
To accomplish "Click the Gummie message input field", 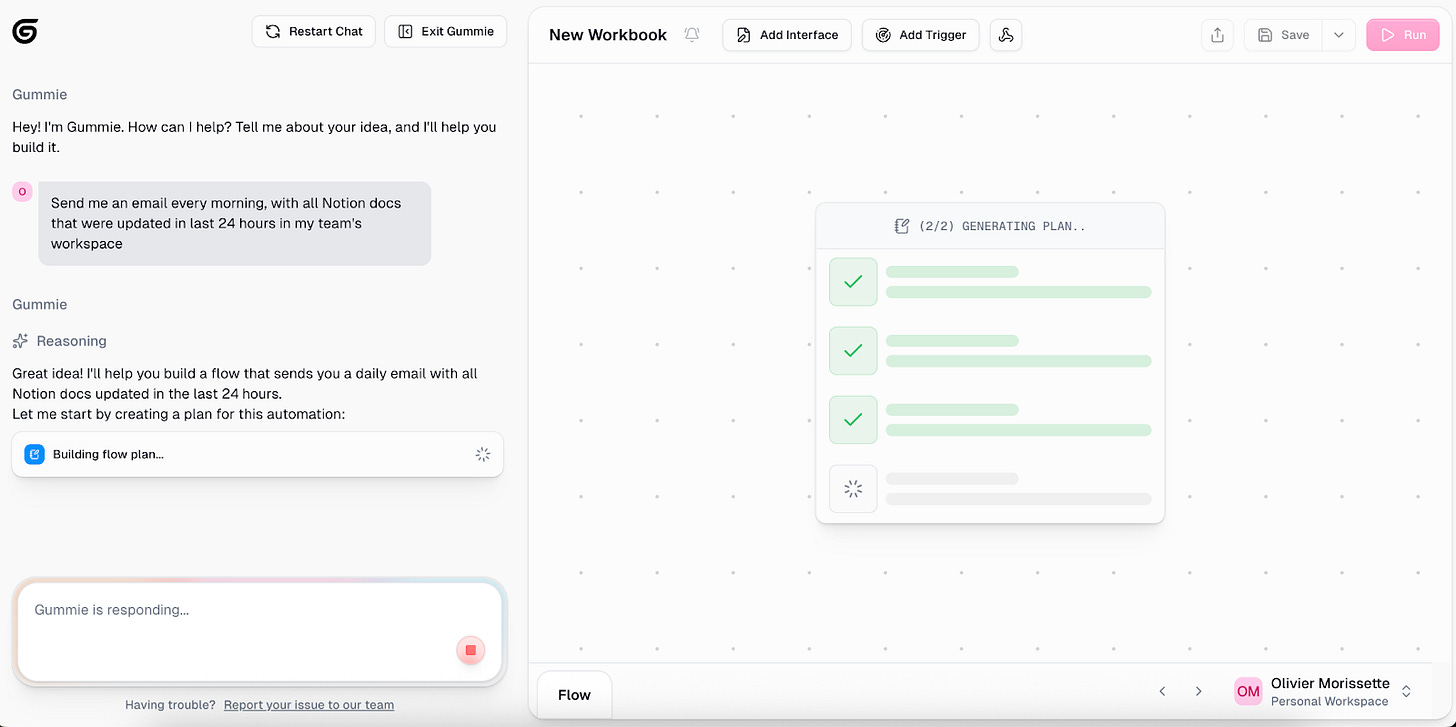I will 258,631.
